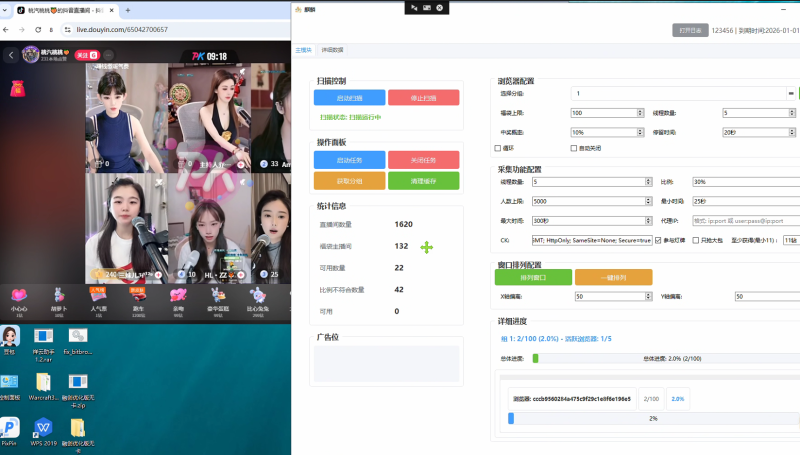
Task: Enable the 循环 checkbox
Action: 498,148
